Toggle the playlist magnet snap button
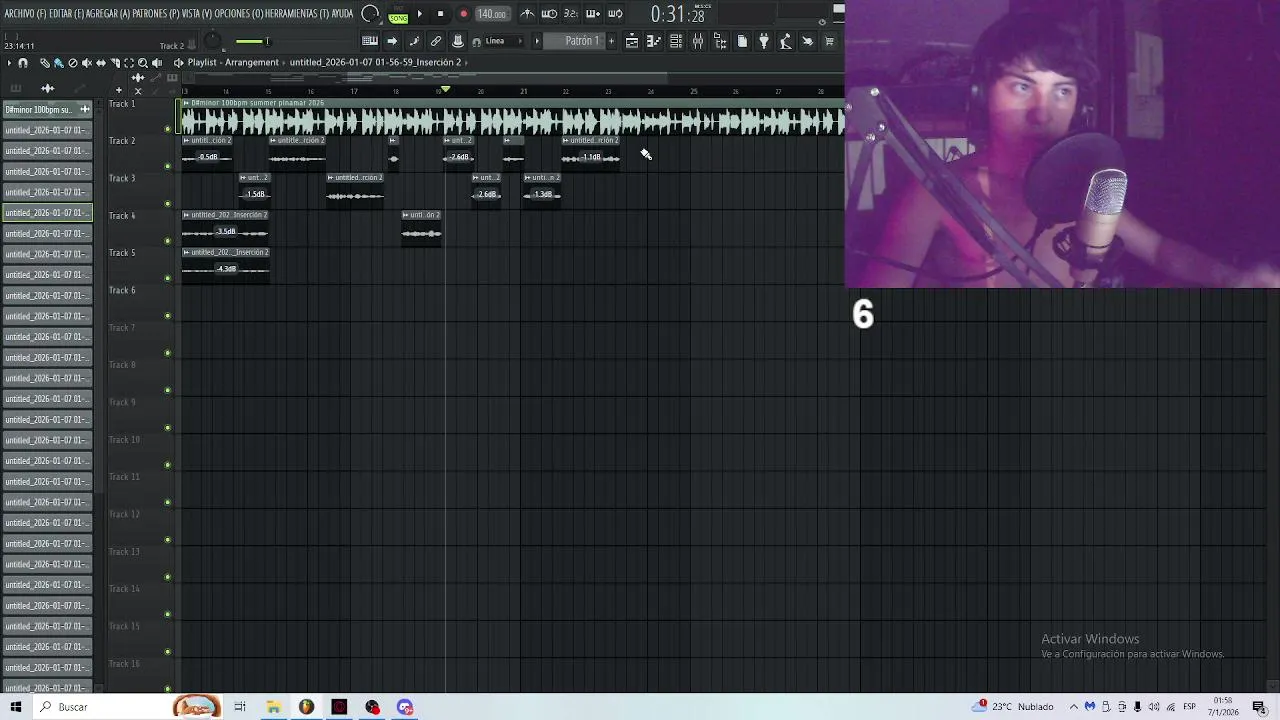This screenshot has height=720, width=1280. point(23,63)
